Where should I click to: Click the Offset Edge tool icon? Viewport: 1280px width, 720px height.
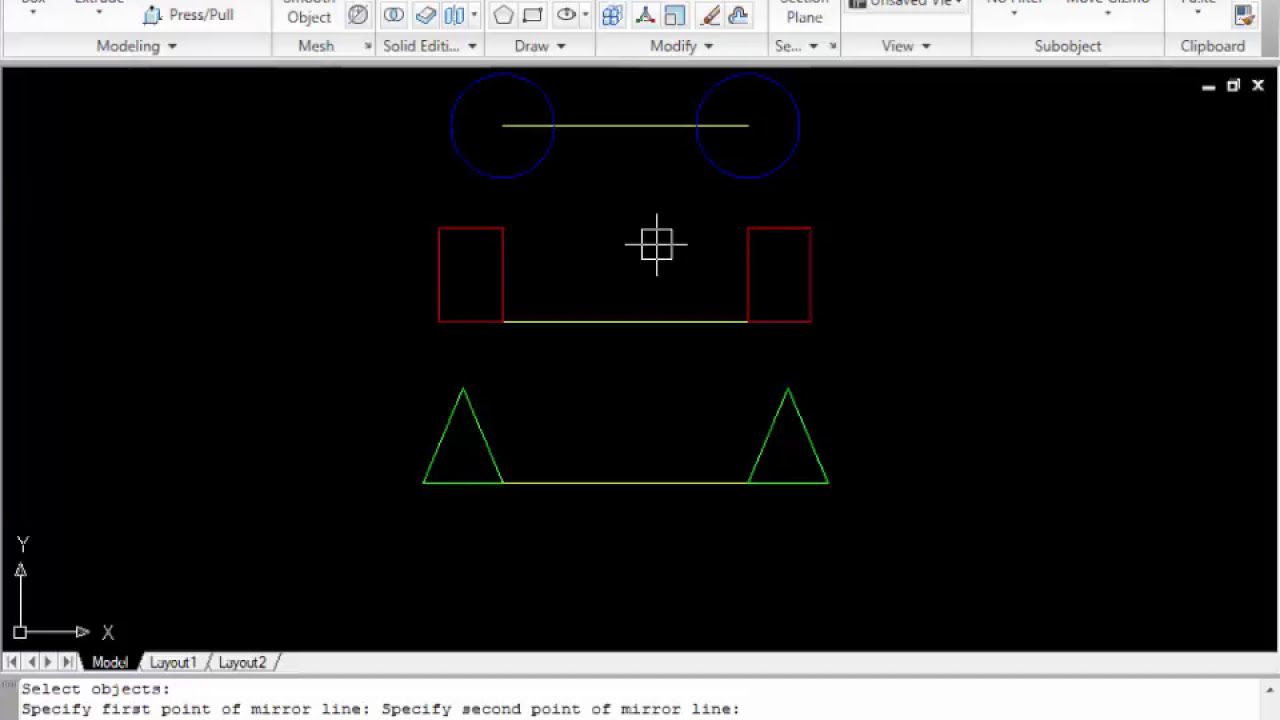click(738, 15)
